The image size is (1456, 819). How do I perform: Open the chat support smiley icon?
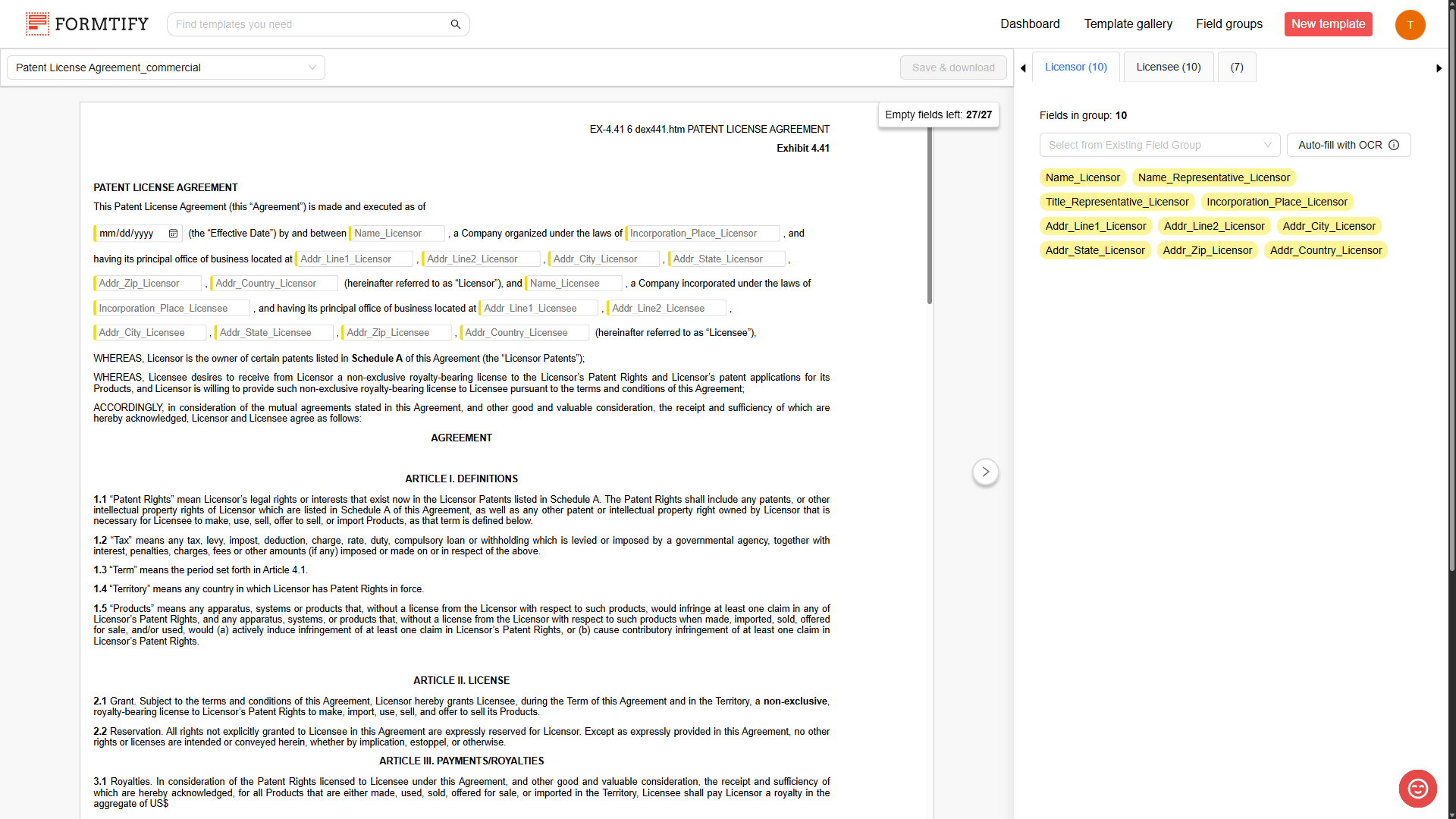(1417, 789)
